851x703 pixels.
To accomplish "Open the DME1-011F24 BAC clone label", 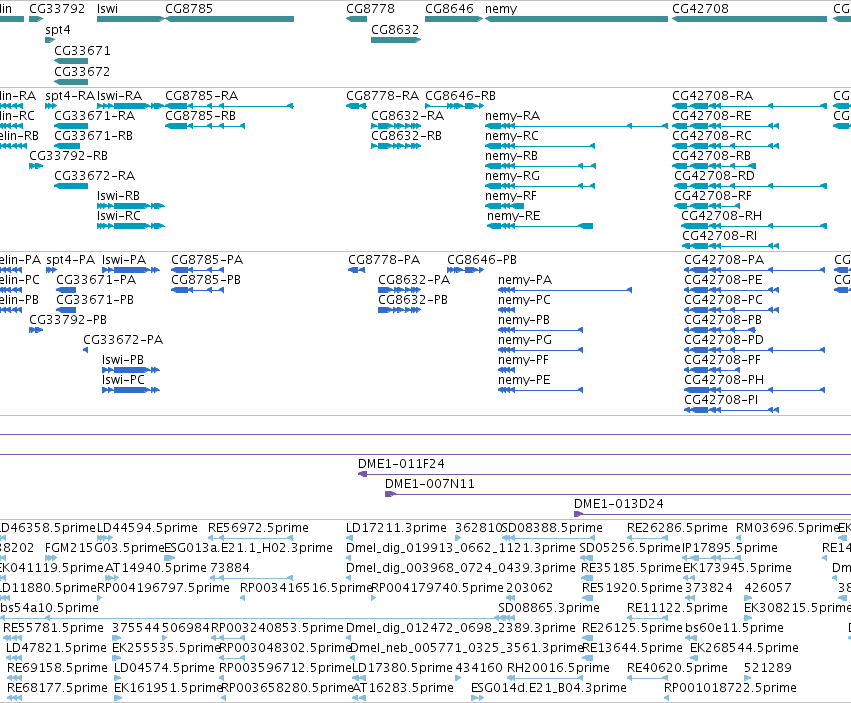I will (x=401, y=464).
